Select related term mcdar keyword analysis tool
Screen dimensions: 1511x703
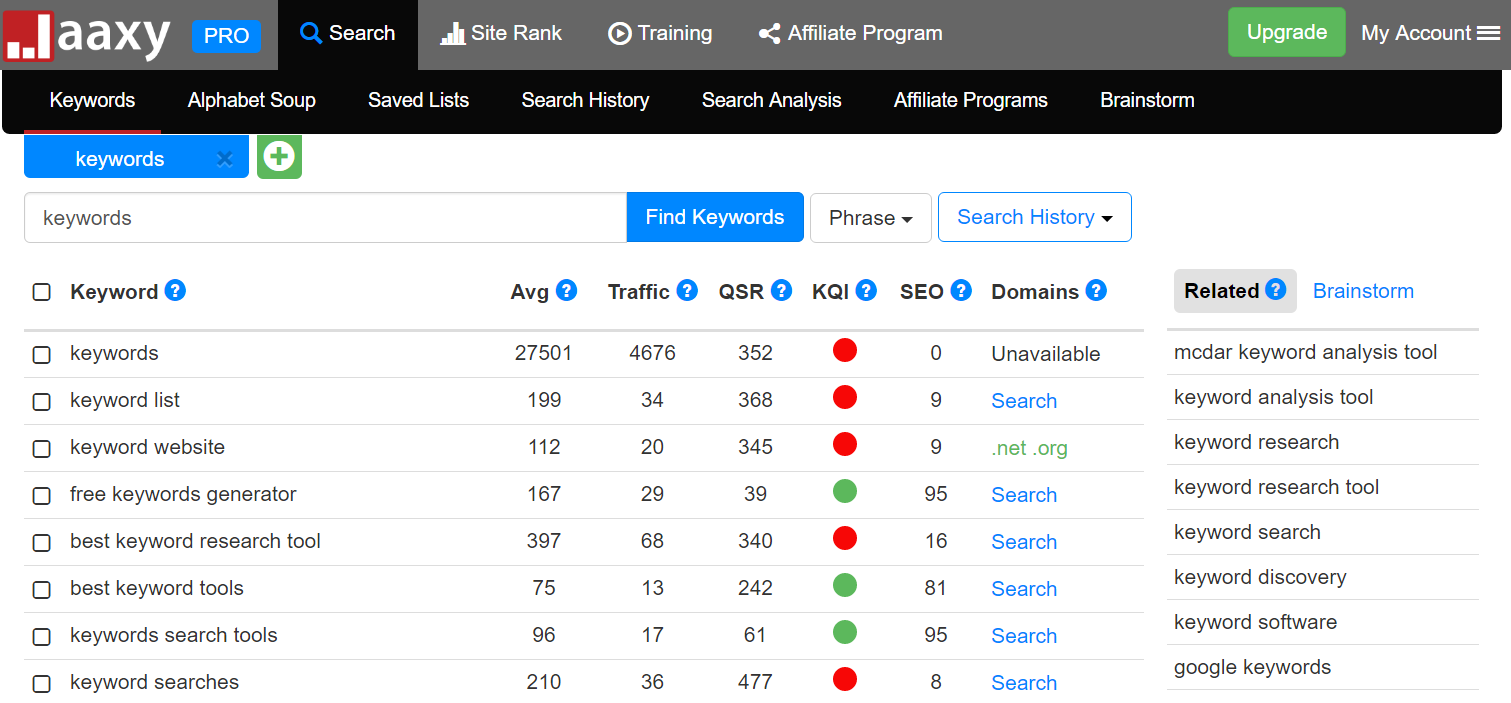tap(1306, 352)
